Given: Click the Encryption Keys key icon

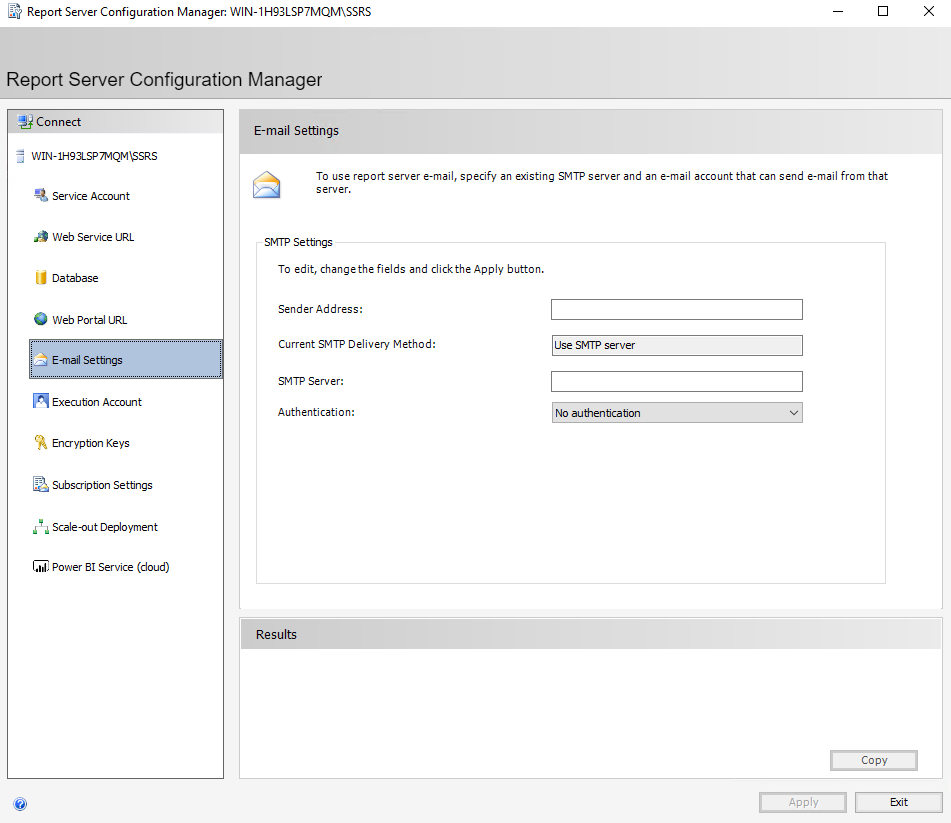Looking at the screenshot, I should pos(43,443).
